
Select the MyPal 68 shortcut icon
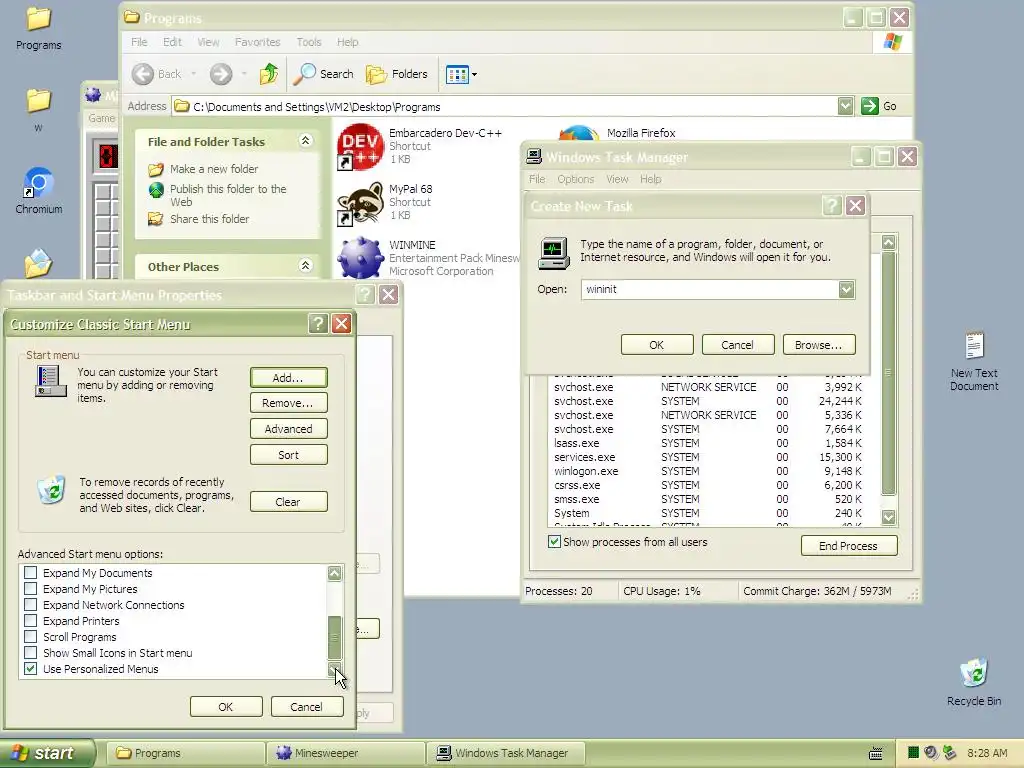click(x=359, y=203)
